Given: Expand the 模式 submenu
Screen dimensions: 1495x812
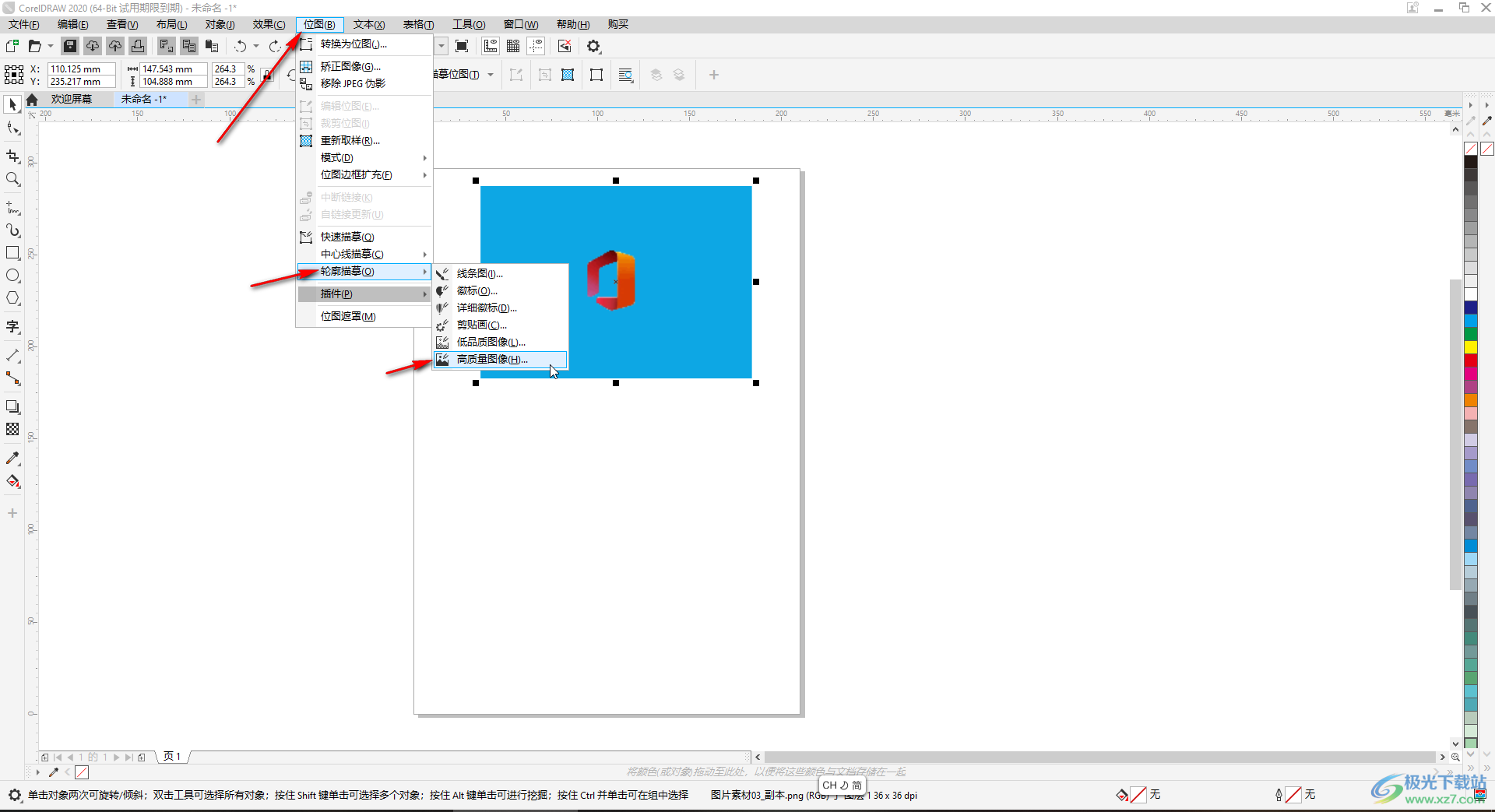Looking at the screenshot, I should 364,157.
